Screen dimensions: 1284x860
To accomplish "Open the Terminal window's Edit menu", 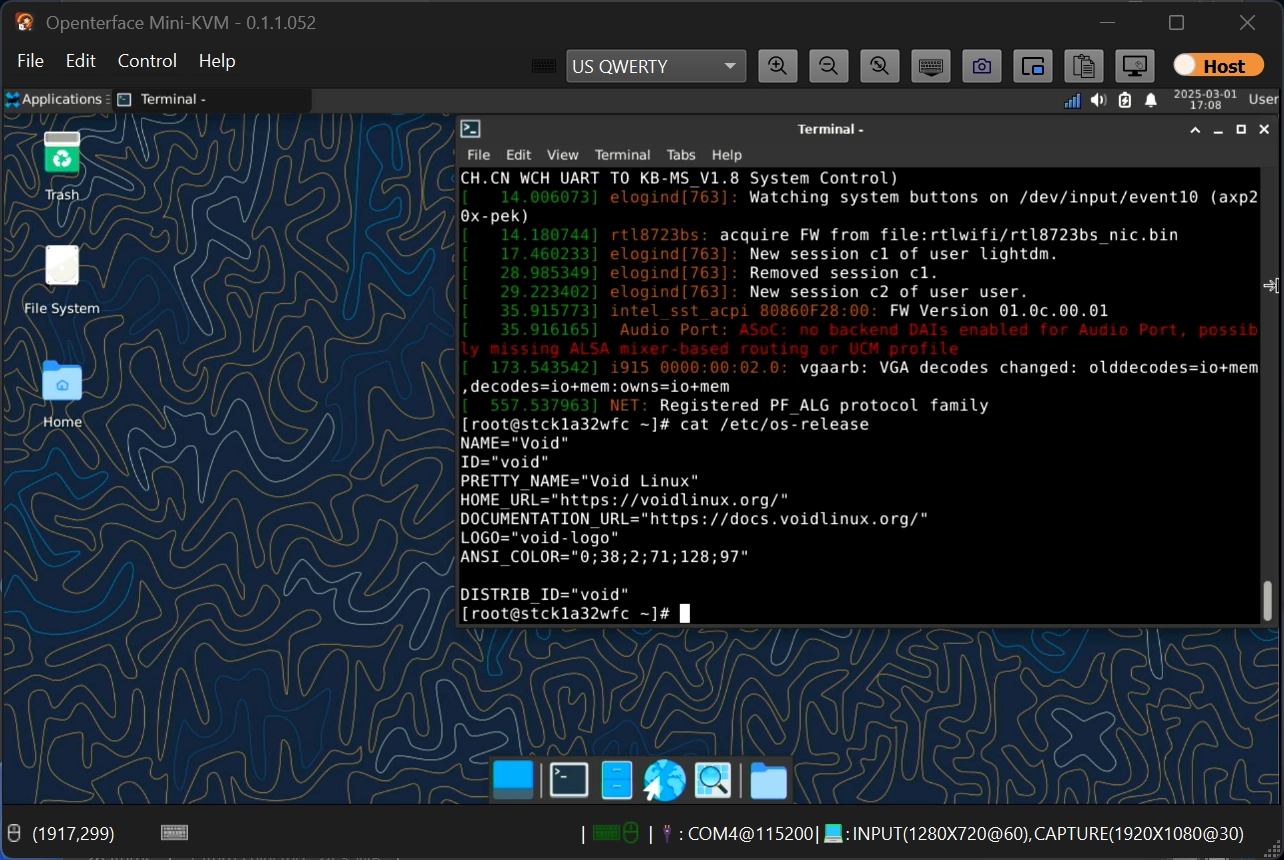I will (x=519, y=155).
